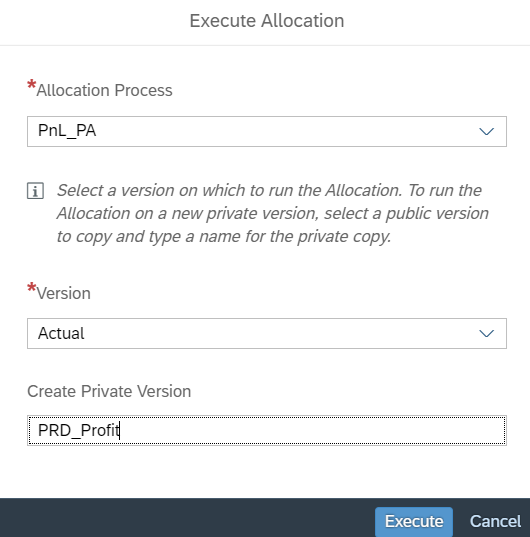Click the Version field label
The image size is (530, 537).
pyautogui.click(x=64, y=294)
